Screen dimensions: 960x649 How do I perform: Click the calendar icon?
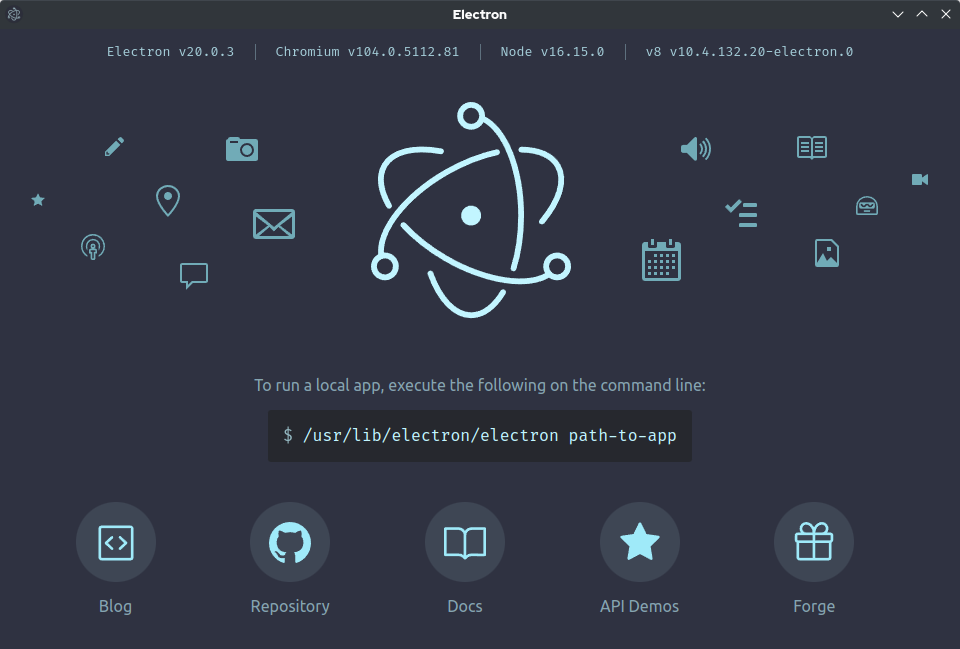pos(661,259)
